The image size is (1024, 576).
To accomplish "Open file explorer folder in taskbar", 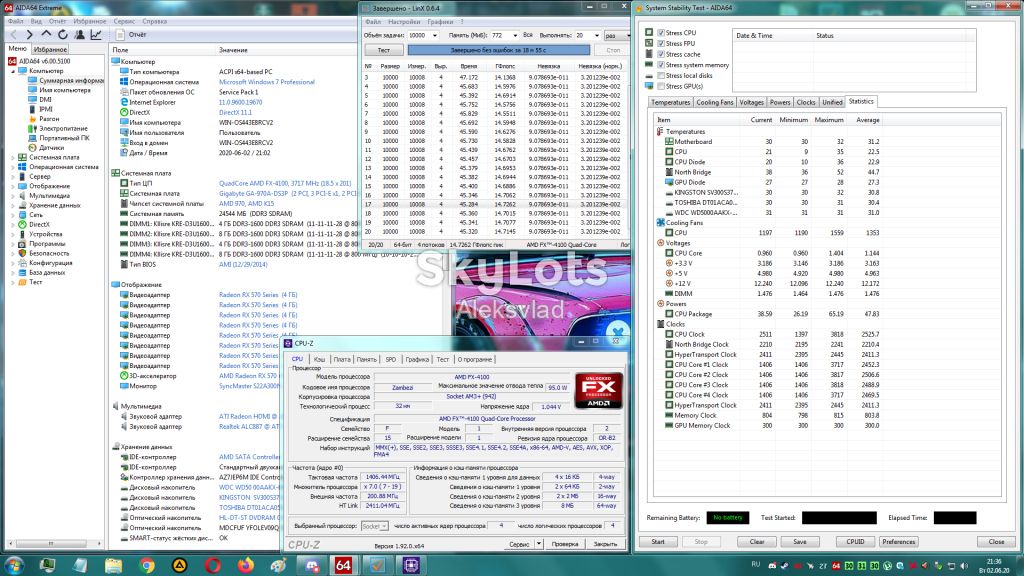I will click(x=114, y=566).
